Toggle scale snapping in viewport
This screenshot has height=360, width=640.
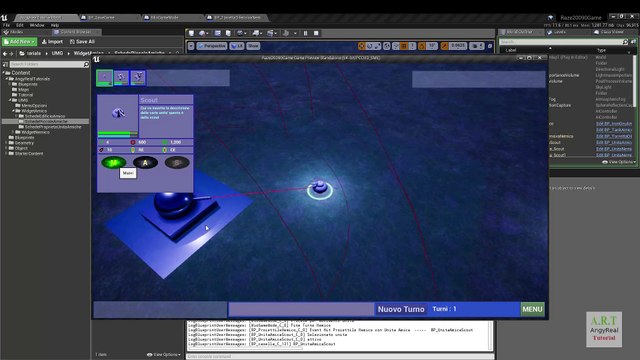444,46
